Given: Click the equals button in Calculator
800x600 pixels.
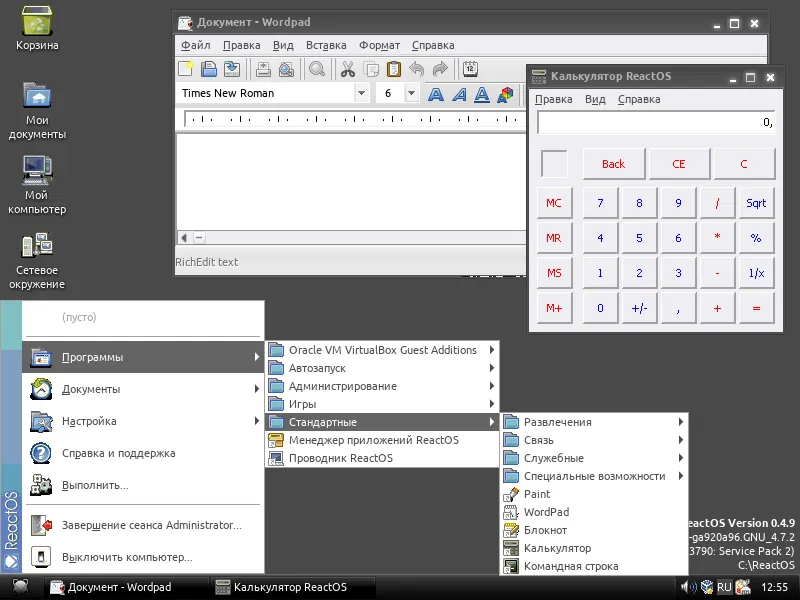Looking at the screenshot, I should pyautogui.click(x=756, y=308).
